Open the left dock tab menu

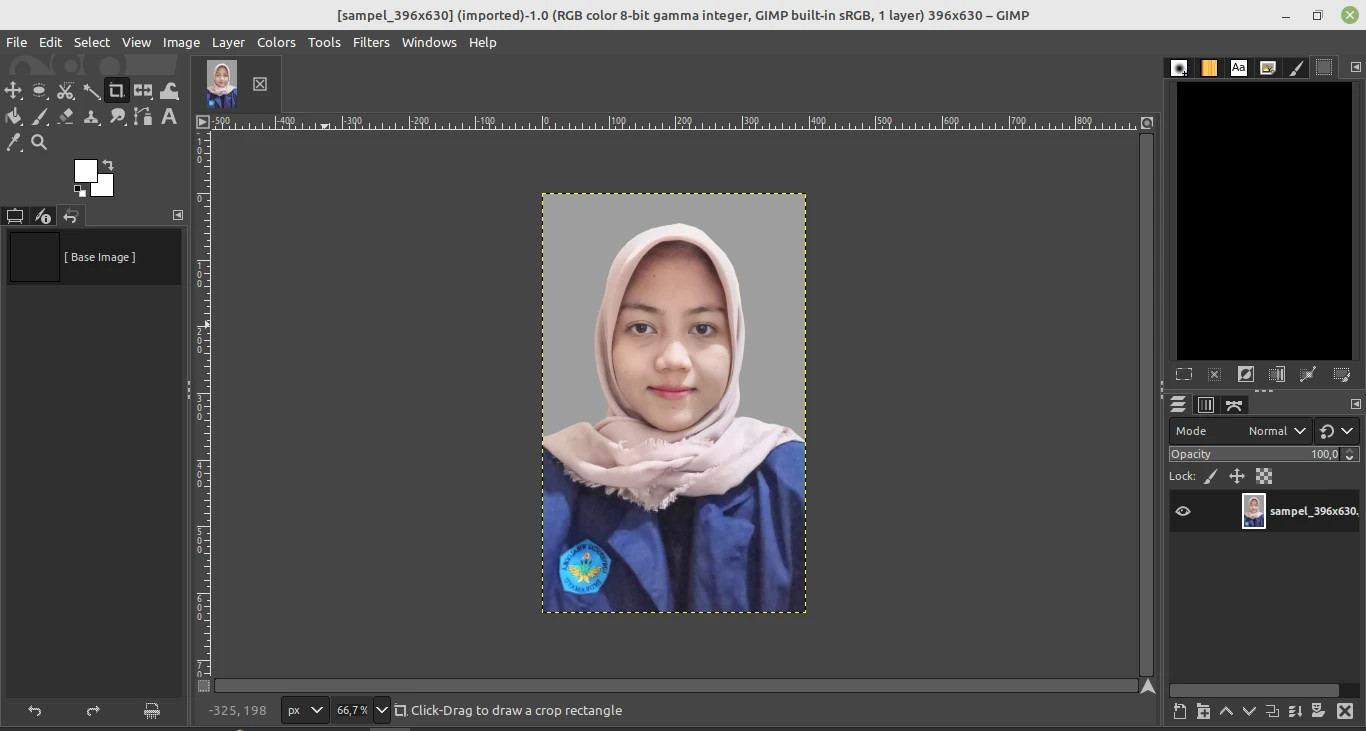[178, 215]
